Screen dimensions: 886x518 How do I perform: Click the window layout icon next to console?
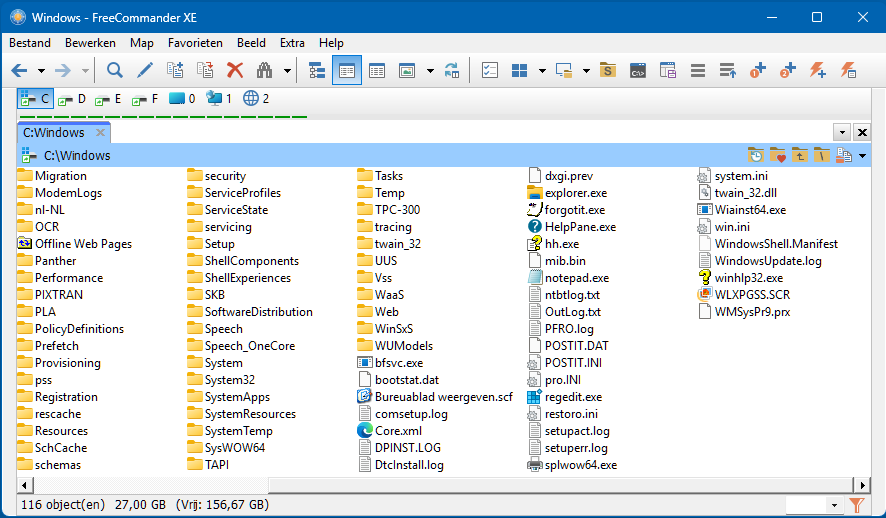pos(668,71)
